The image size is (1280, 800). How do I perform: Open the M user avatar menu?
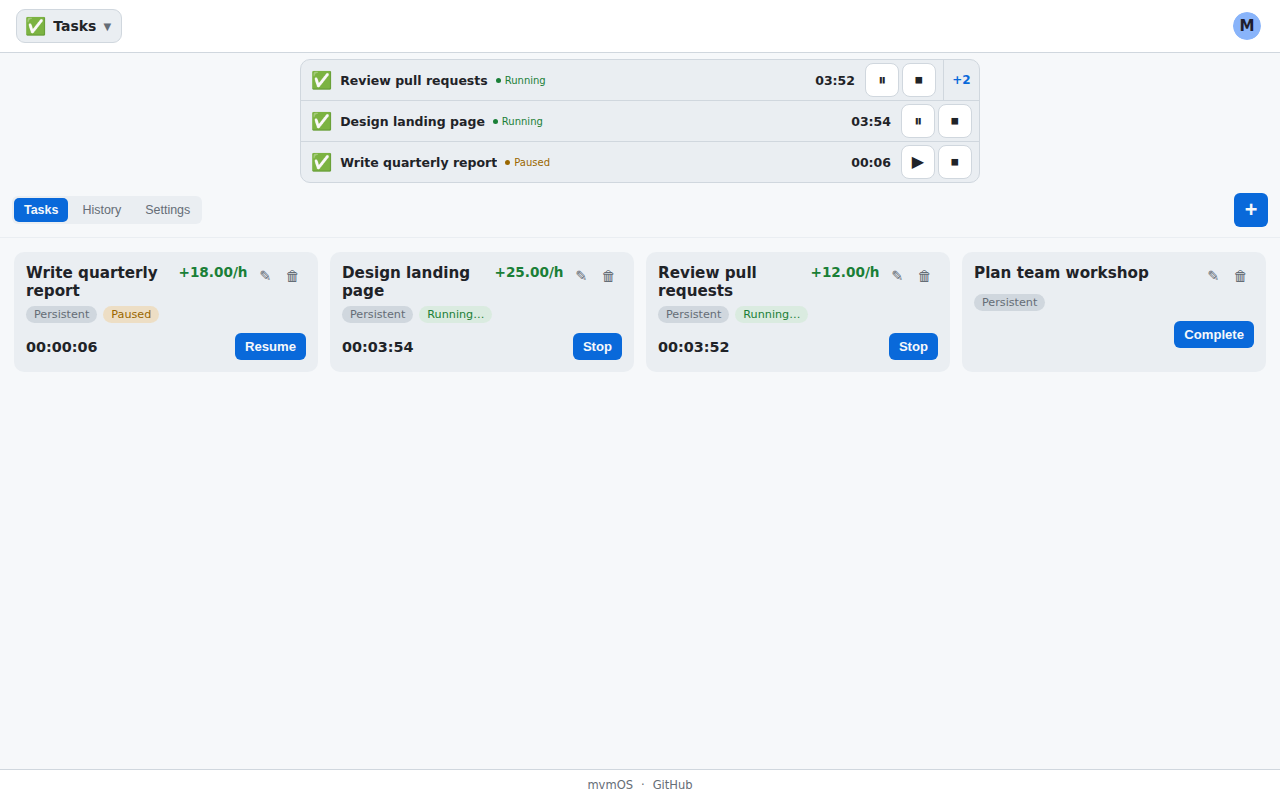pyautogui.click(x=1247, y=26)
